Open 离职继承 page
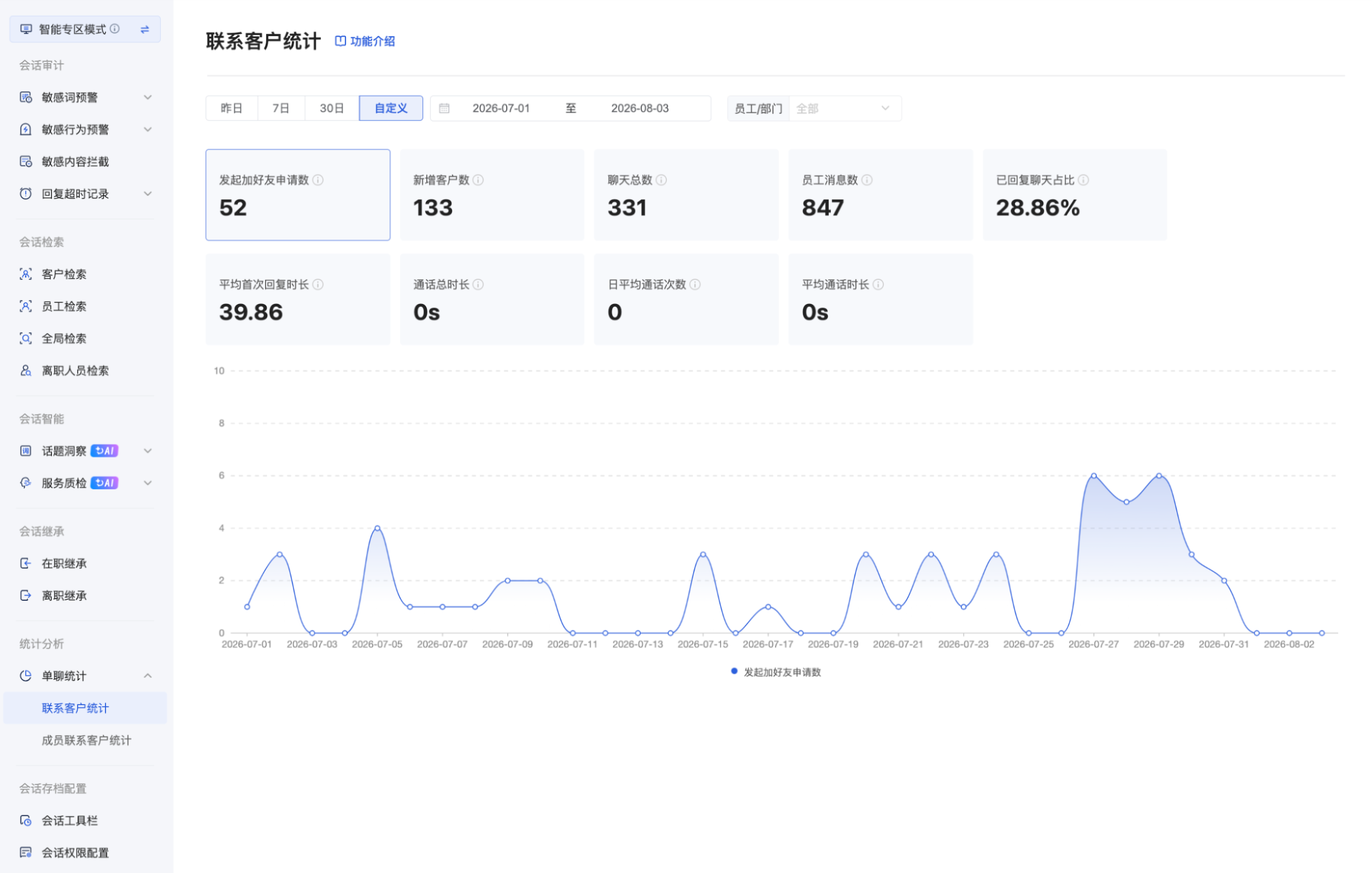The height and width of the screenshot is (873, 1372). tap(64, 595)
